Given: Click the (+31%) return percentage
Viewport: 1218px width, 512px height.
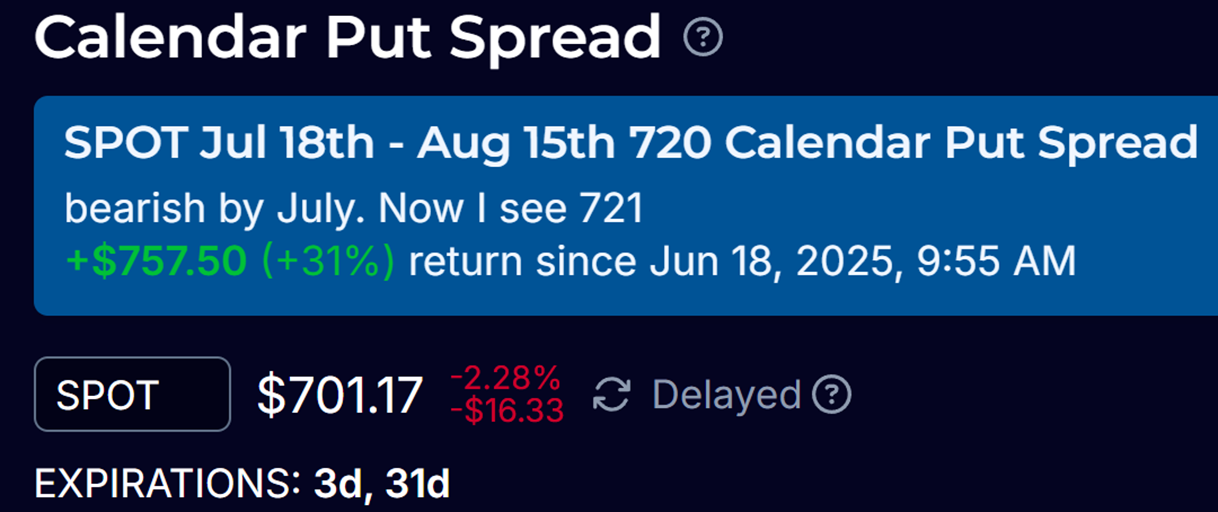Looking at the screenshot, I should click(328, 262).
